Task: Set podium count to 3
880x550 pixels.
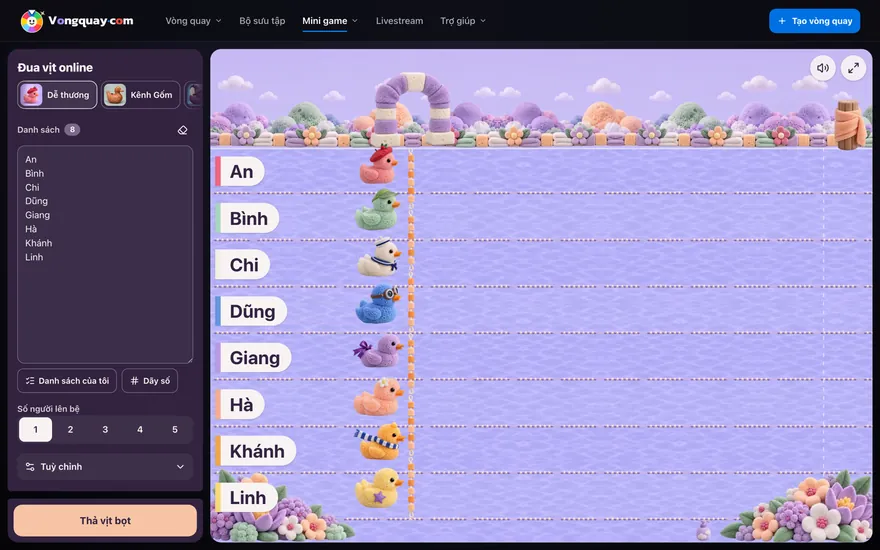Action: [105, 430]
